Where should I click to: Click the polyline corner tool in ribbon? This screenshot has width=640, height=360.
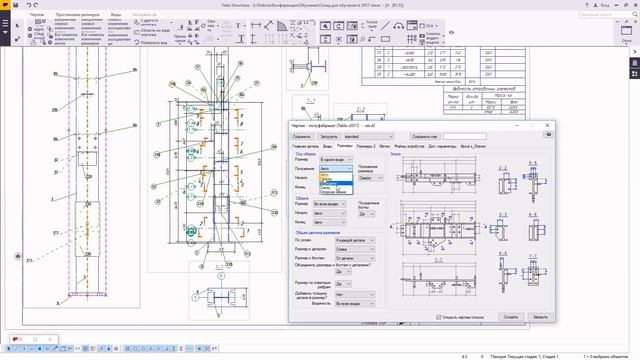pos(372,39)
